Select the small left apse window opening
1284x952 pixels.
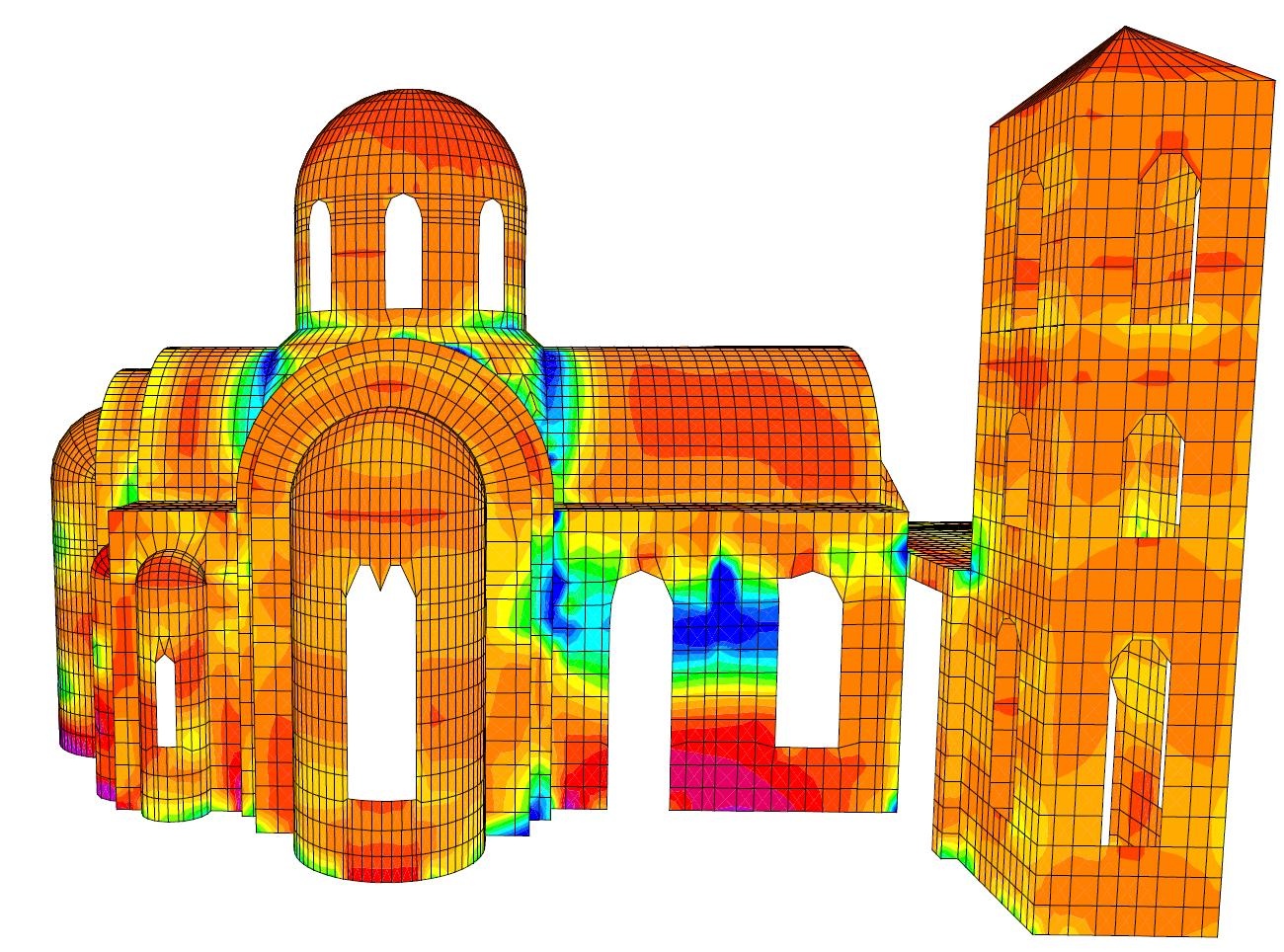(166, 701)
